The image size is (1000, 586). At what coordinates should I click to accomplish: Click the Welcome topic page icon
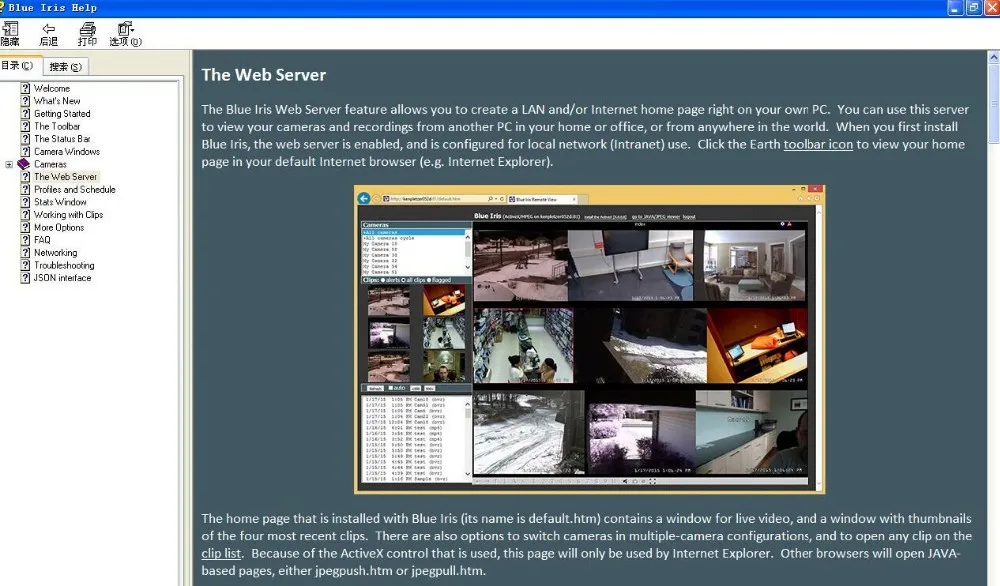tap(26, 89)
